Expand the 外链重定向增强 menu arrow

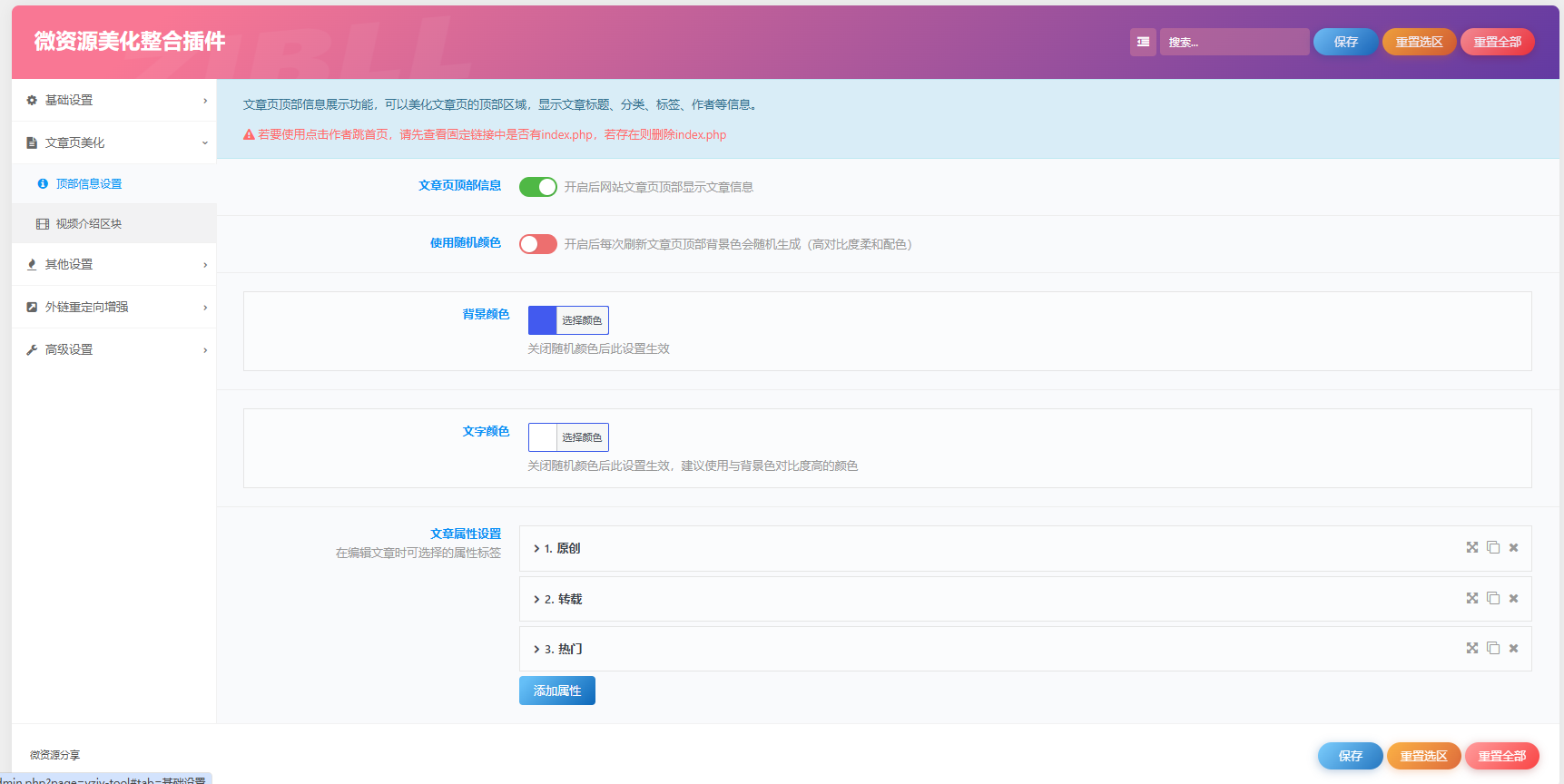coord(205,308)
